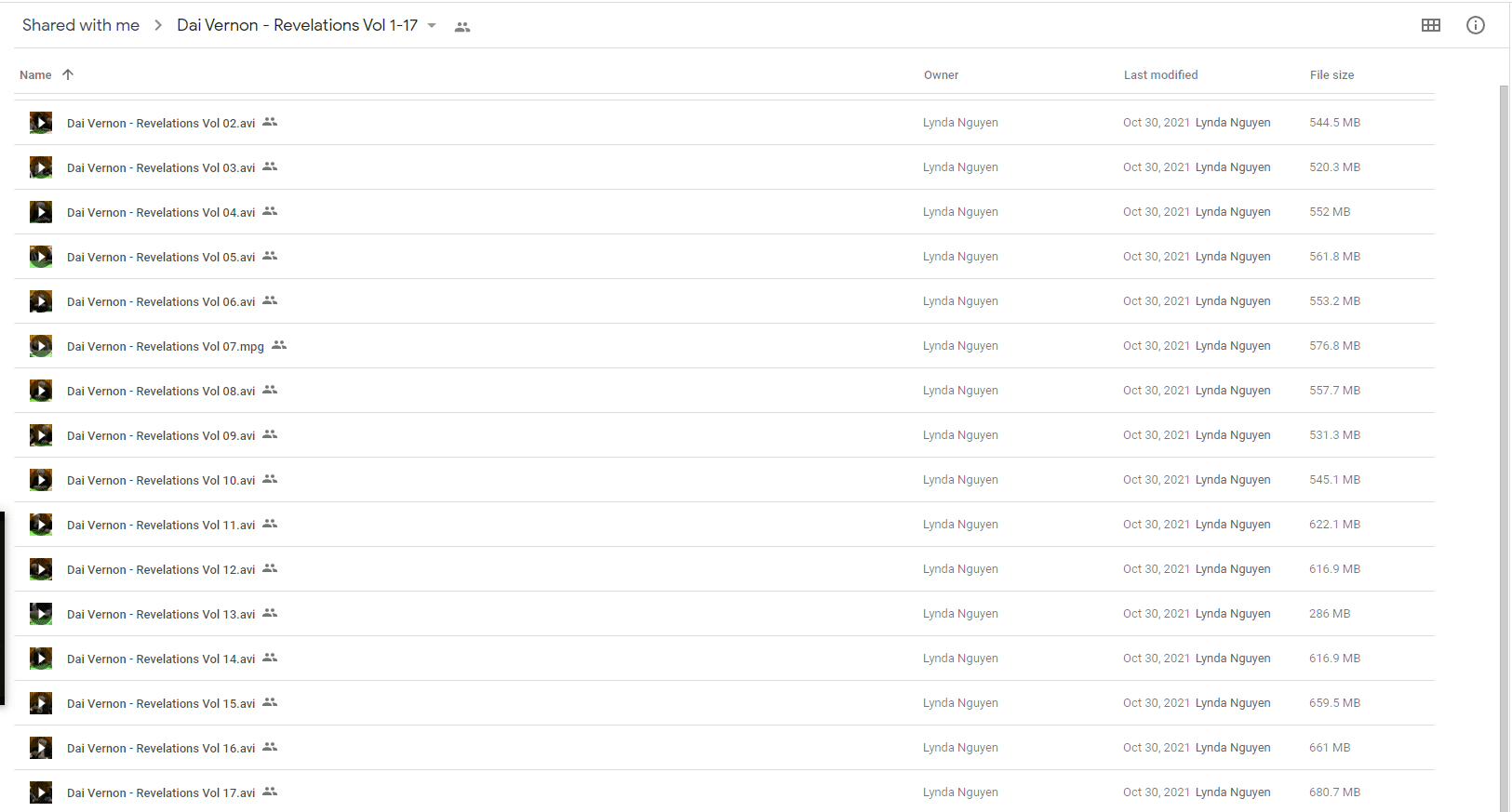This screenshot has width=1512, height=812.
Task: Click the Owner column header
Action: pyautogui.click(x=941, y=75)
